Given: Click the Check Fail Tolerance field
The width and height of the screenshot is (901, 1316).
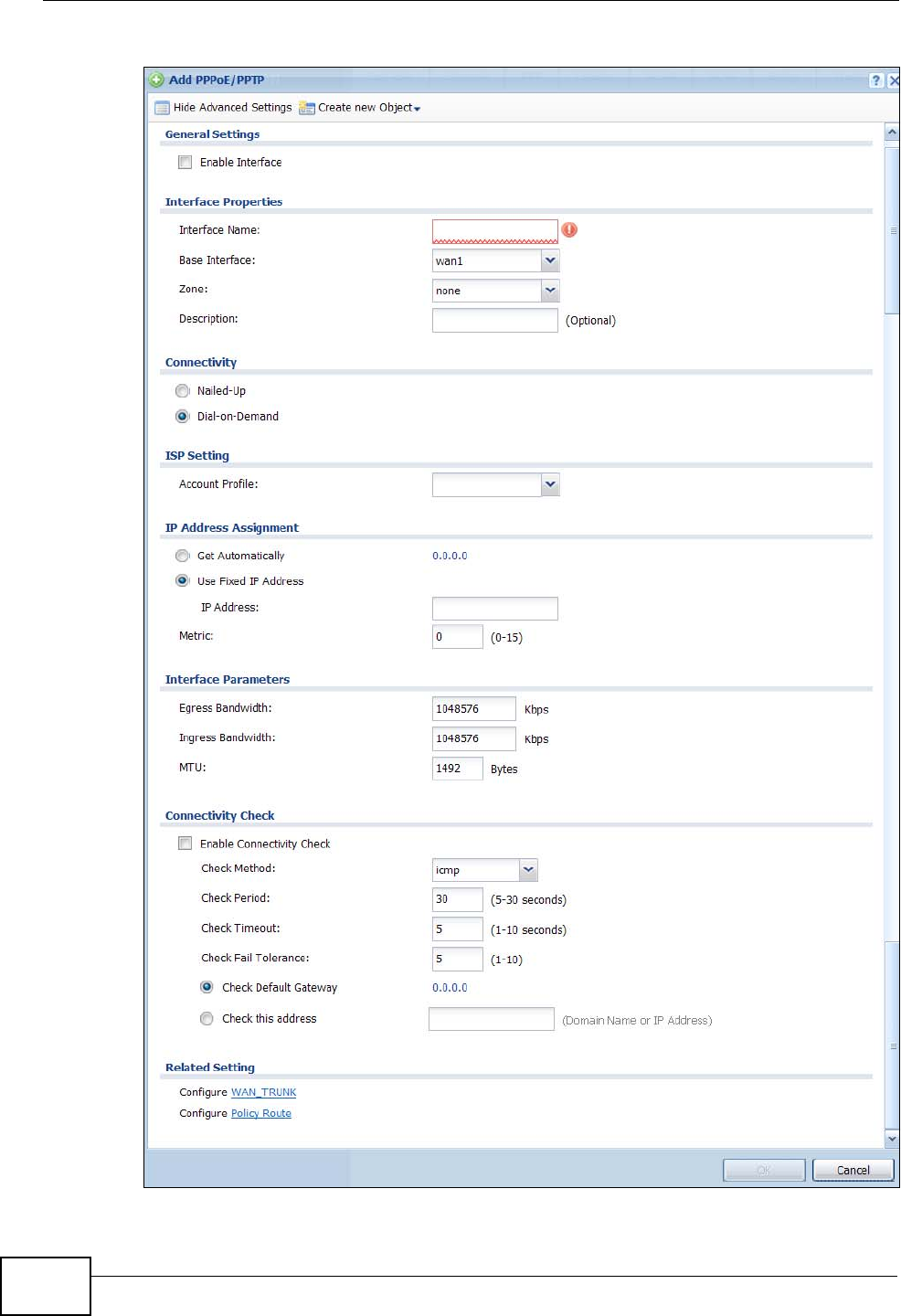Looking at the screenshot, I should tap(458, 959).
